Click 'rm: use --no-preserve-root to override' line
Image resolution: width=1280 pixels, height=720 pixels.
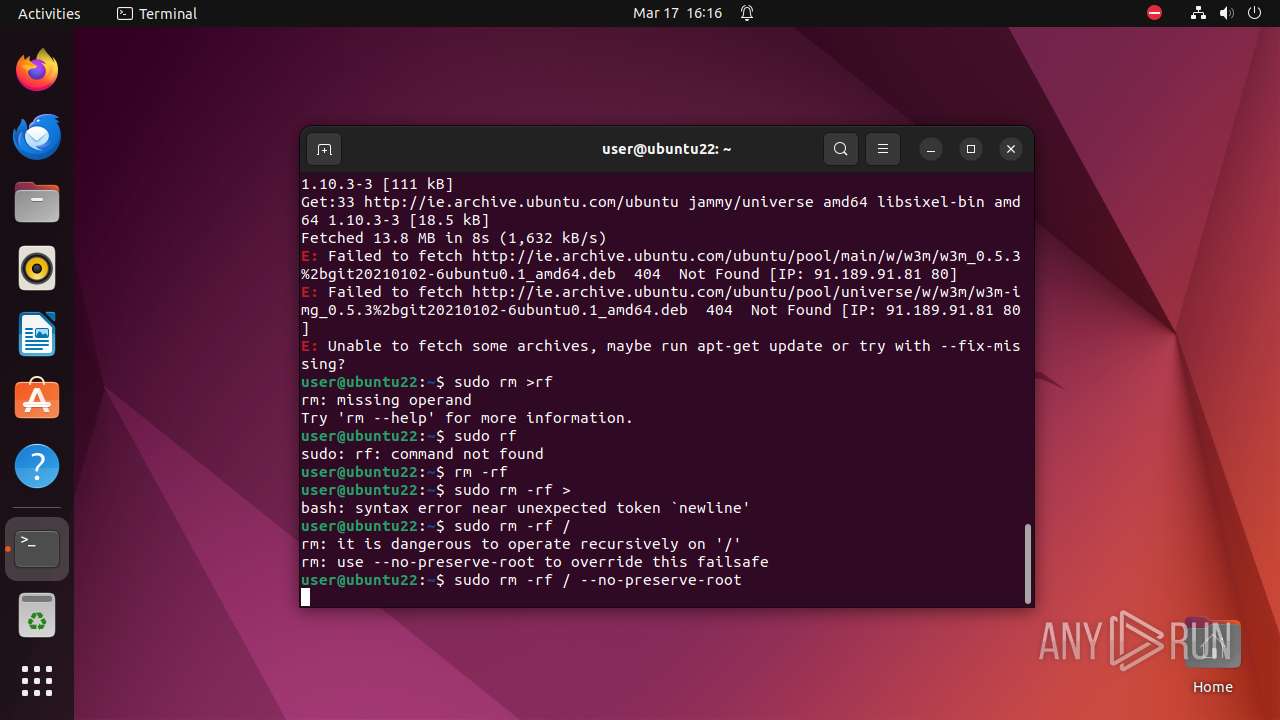click(x=534, y=562)
